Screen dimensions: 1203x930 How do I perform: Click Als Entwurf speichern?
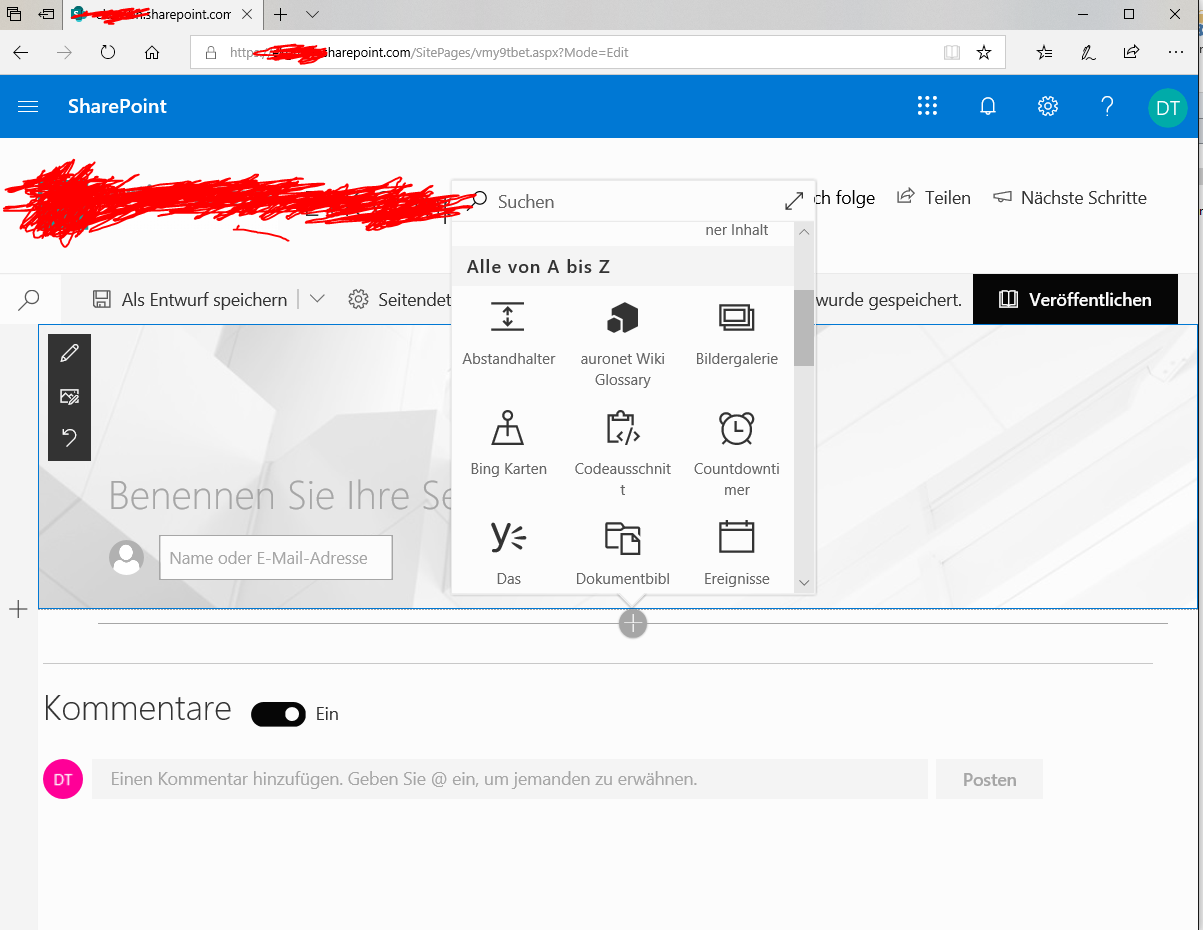click(x=189, y=299)
